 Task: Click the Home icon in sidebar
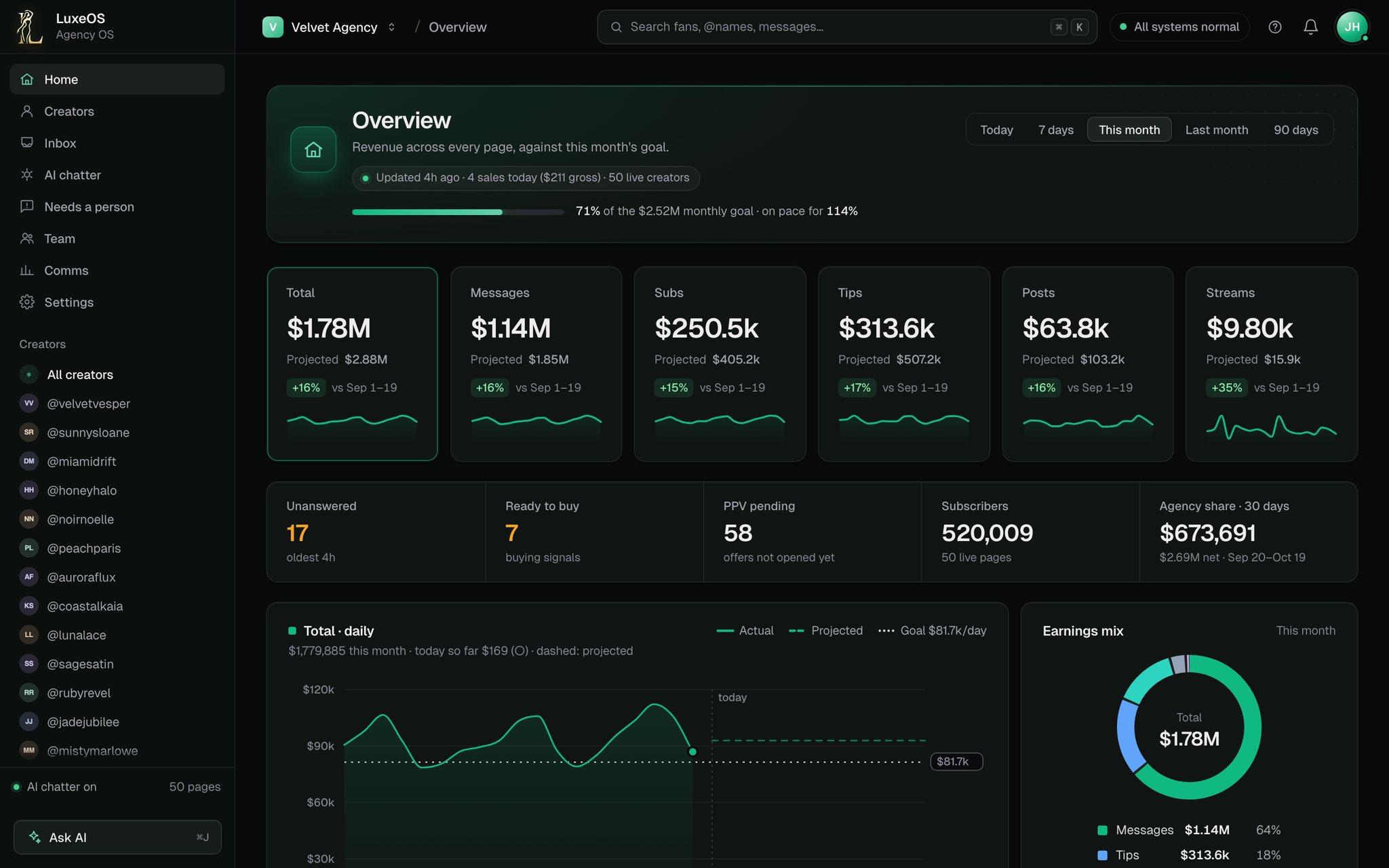pos(27,79)
